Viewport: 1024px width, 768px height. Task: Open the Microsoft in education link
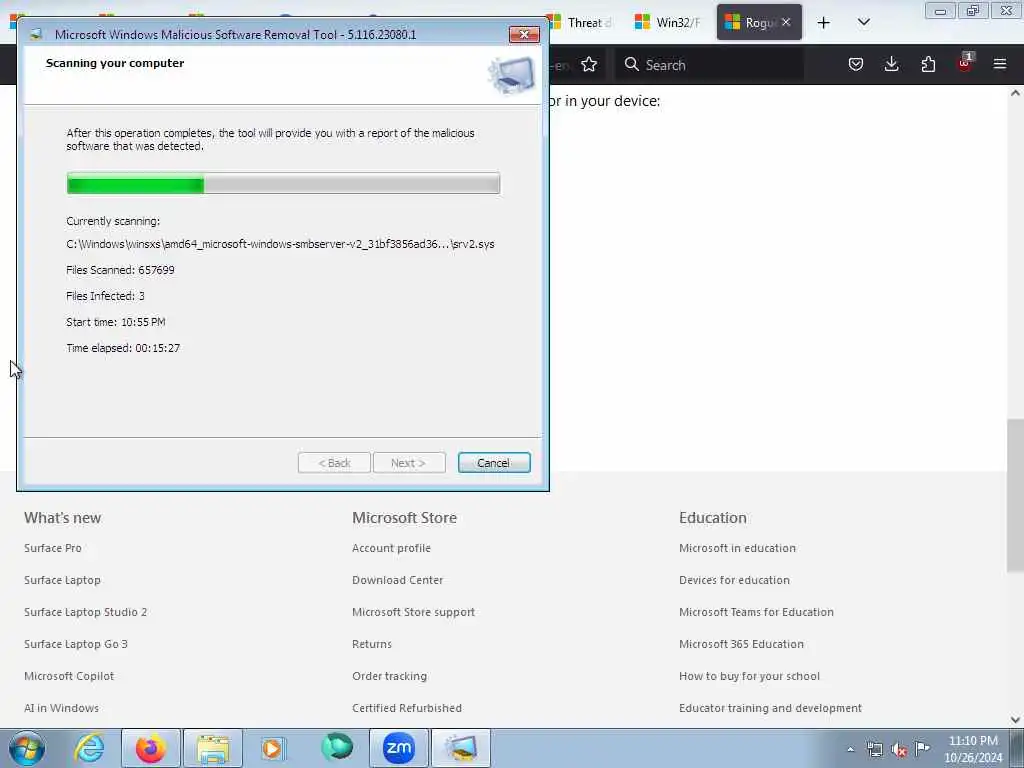[x=737, y=548]
